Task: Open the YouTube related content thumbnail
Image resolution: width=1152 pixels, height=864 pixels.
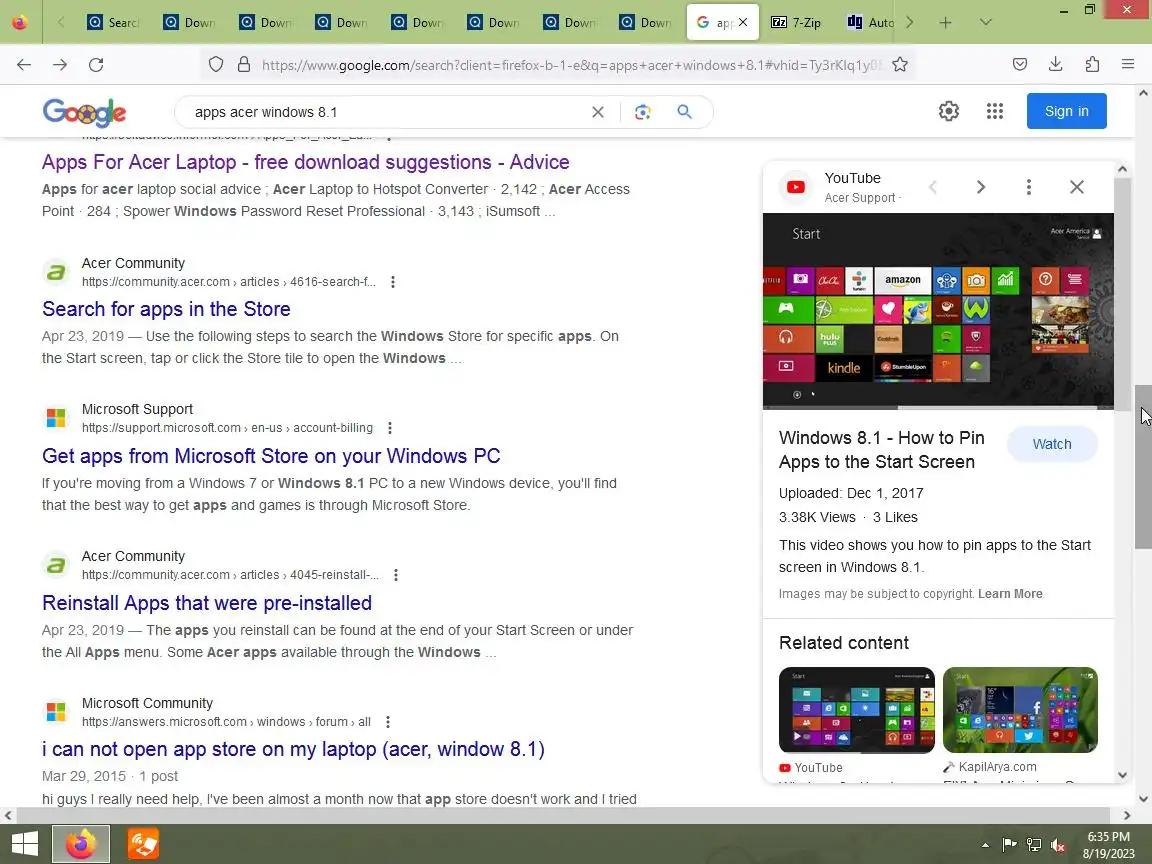Action: (x=857, y=710)
